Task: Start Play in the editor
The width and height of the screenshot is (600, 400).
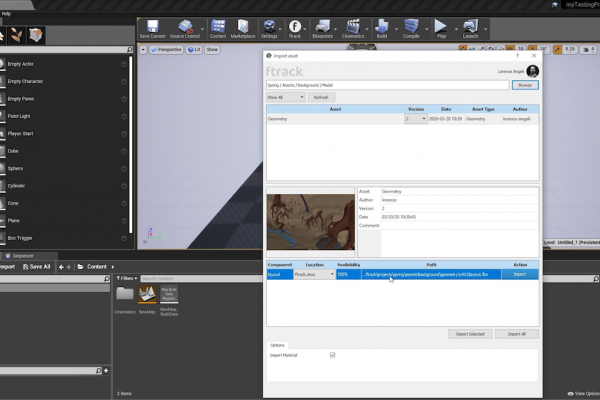Action: click(441, 29)
